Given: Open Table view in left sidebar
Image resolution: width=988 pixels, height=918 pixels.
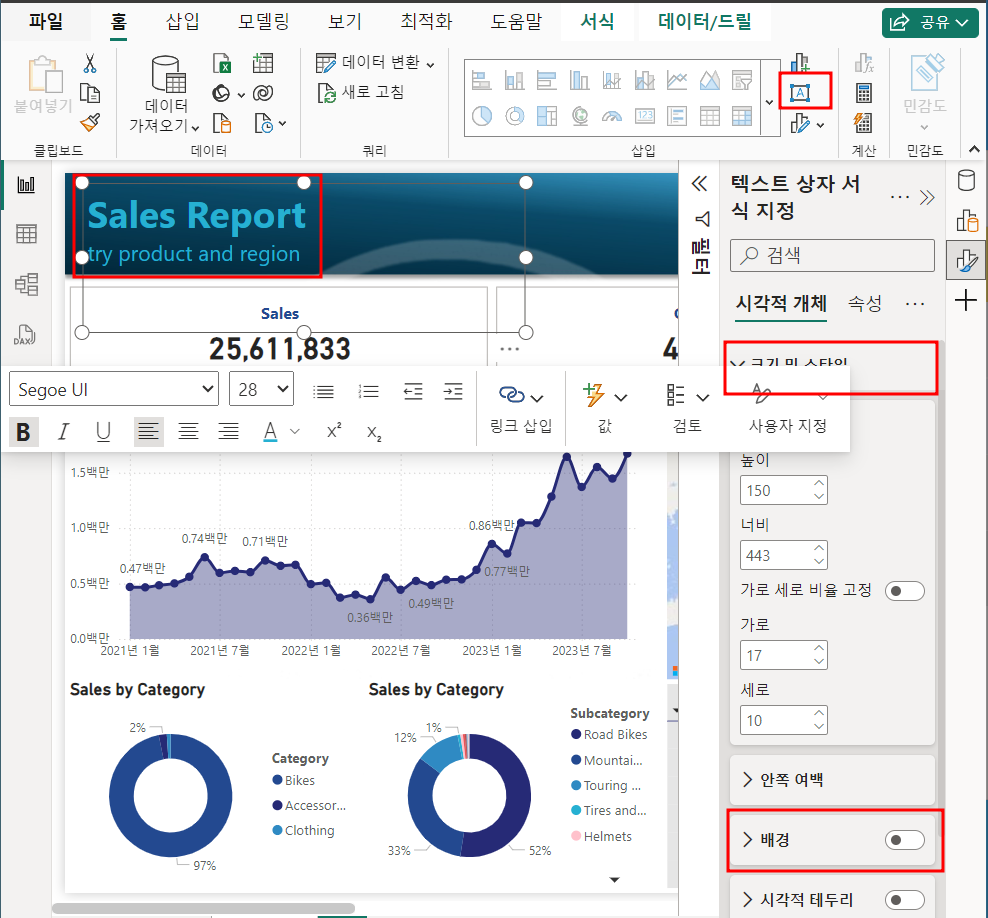Looking at the screenshot, I should coord(26,234).
